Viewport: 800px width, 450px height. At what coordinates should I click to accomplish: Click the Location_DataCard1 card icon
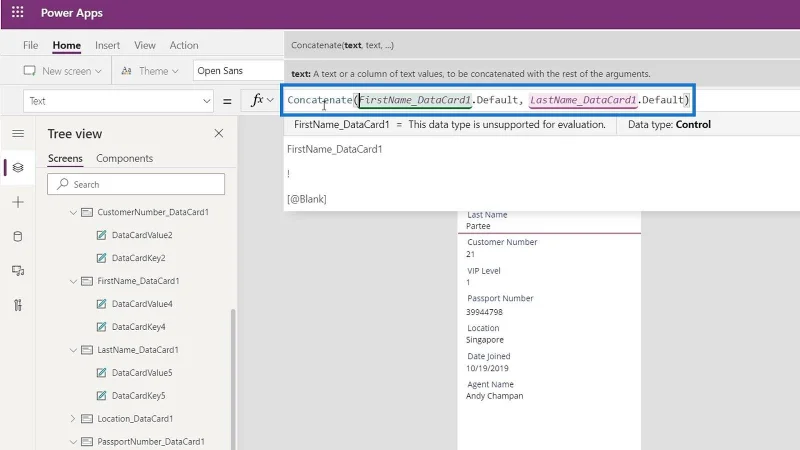click(x=87, y=419)
